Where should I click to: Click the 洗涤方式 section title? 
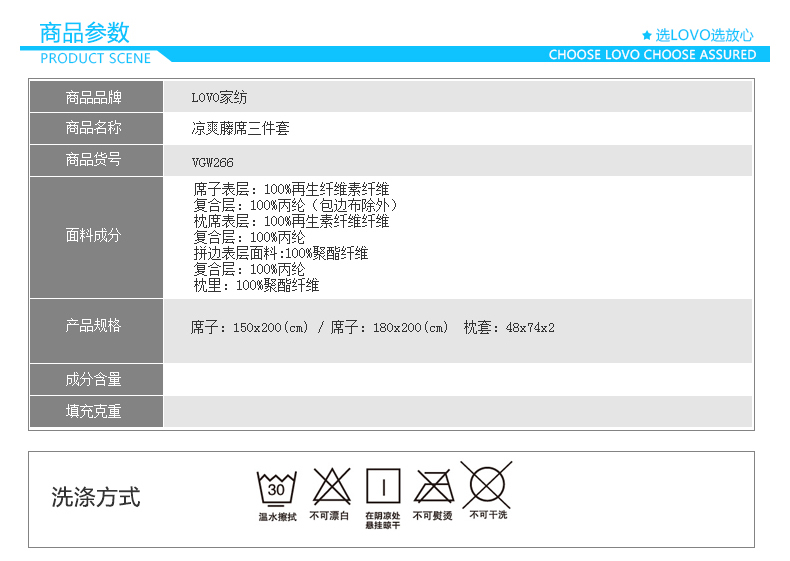point(96,497)
